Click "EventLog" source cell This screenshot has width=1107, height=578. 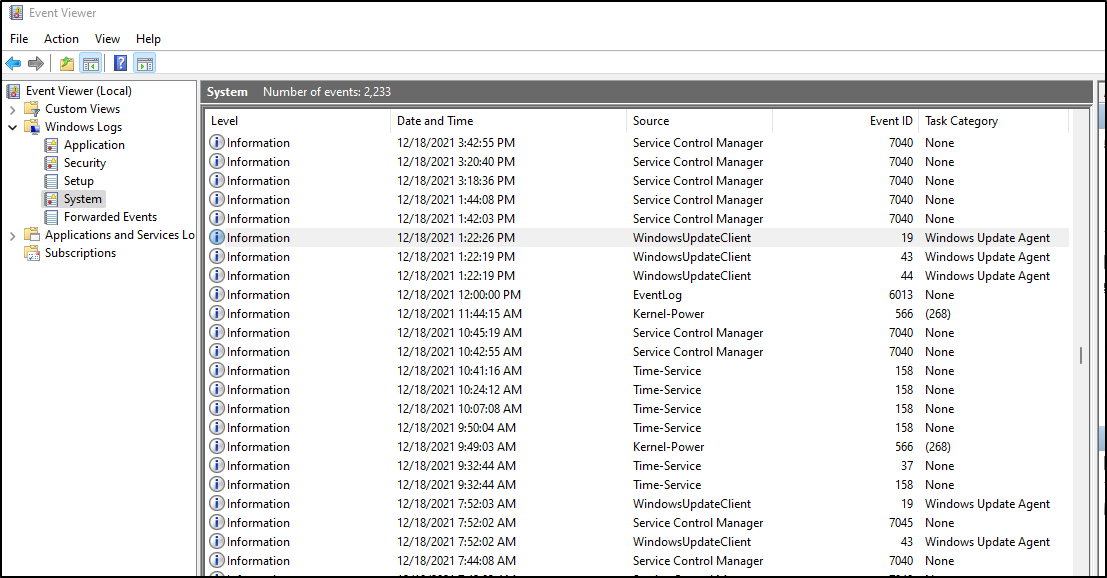click(657, 295)
